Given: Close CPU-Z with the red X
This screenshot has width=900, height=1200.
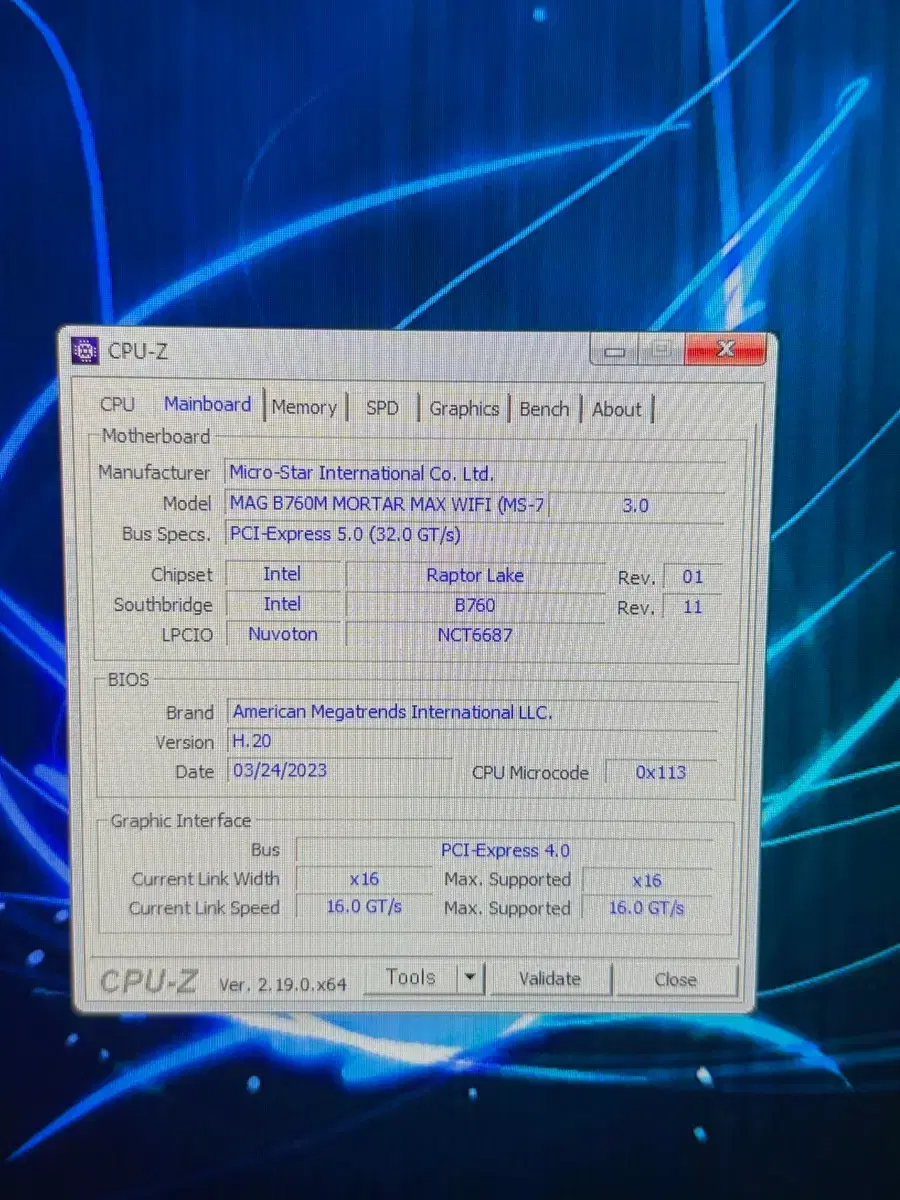Looking at the screenshot, I should [726, 350].
